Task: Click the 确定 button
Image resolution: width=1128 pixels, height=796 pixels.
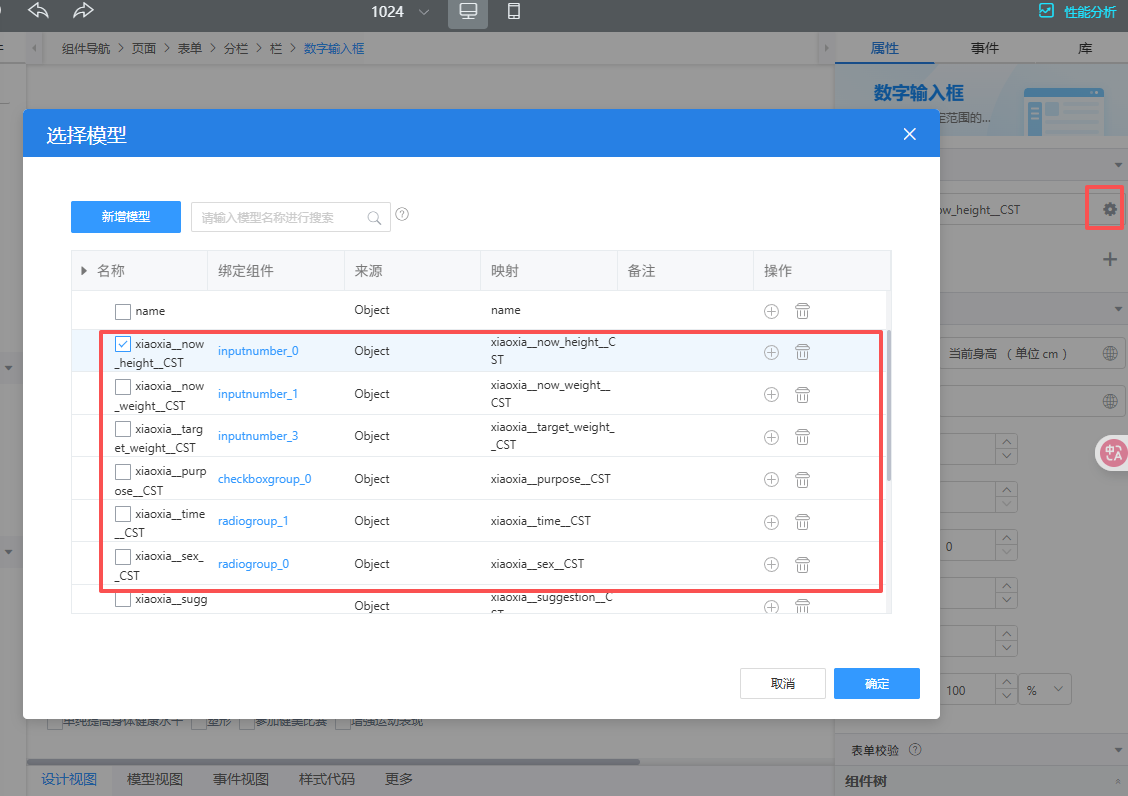Action: pyautogui.click(x=876, y=683)
